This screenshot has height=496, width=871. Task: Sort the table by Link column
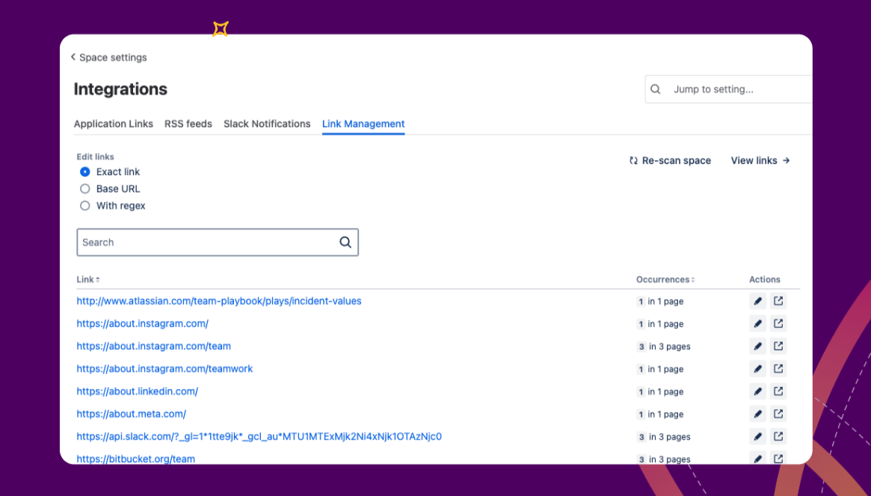pos(88,279)
